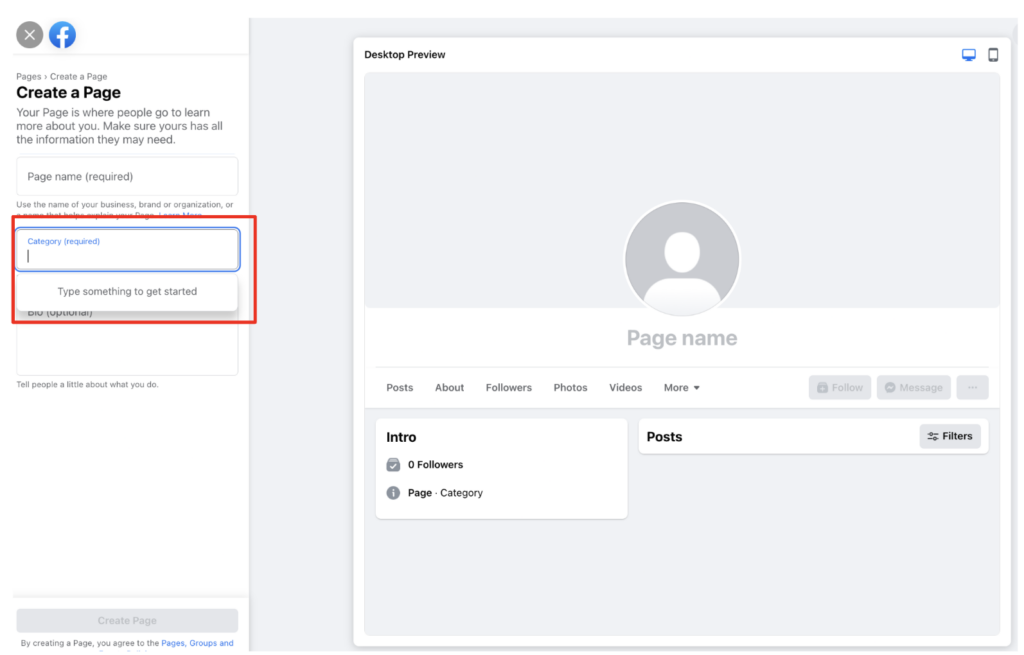Open Pages, Groups and Events policy link

[197, 643]
